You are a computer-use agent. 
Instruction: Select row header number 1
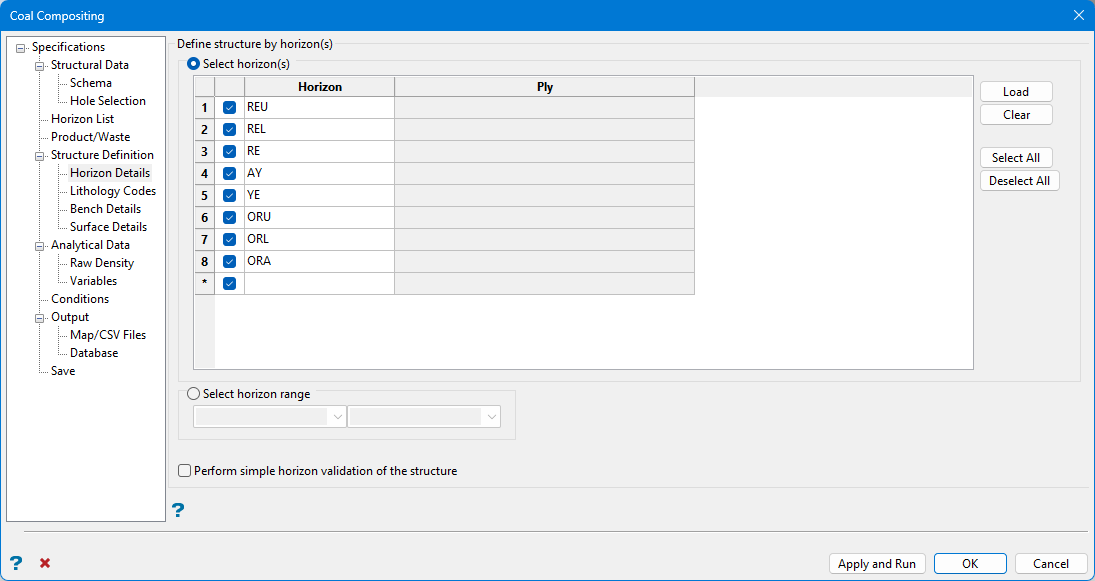tap(205, 108)
